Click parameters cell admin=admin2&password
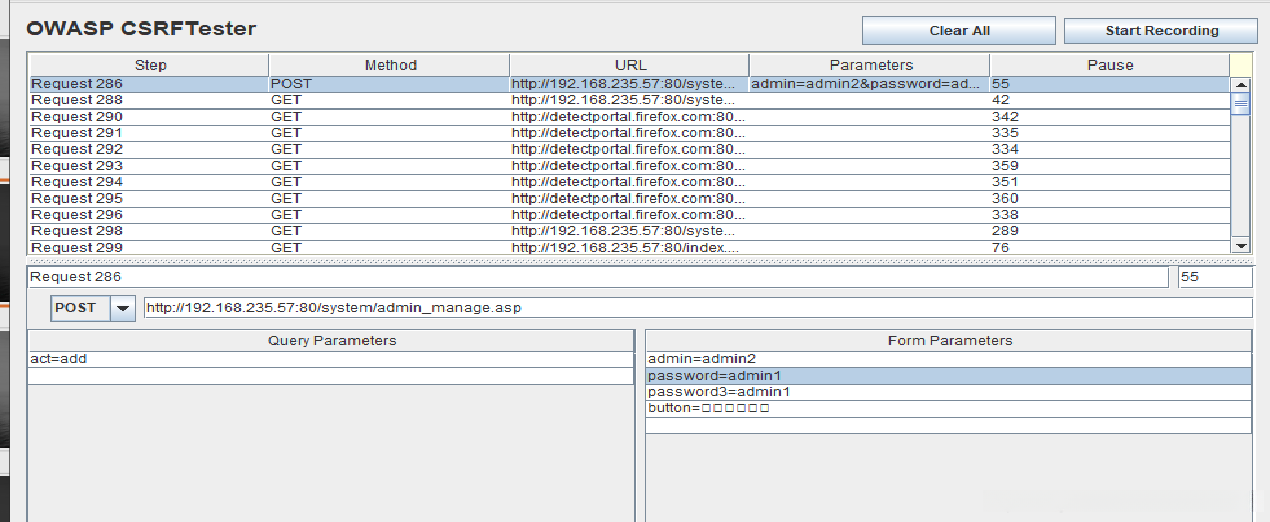This screenshot has height=522, width=1270. pos(869,84)
